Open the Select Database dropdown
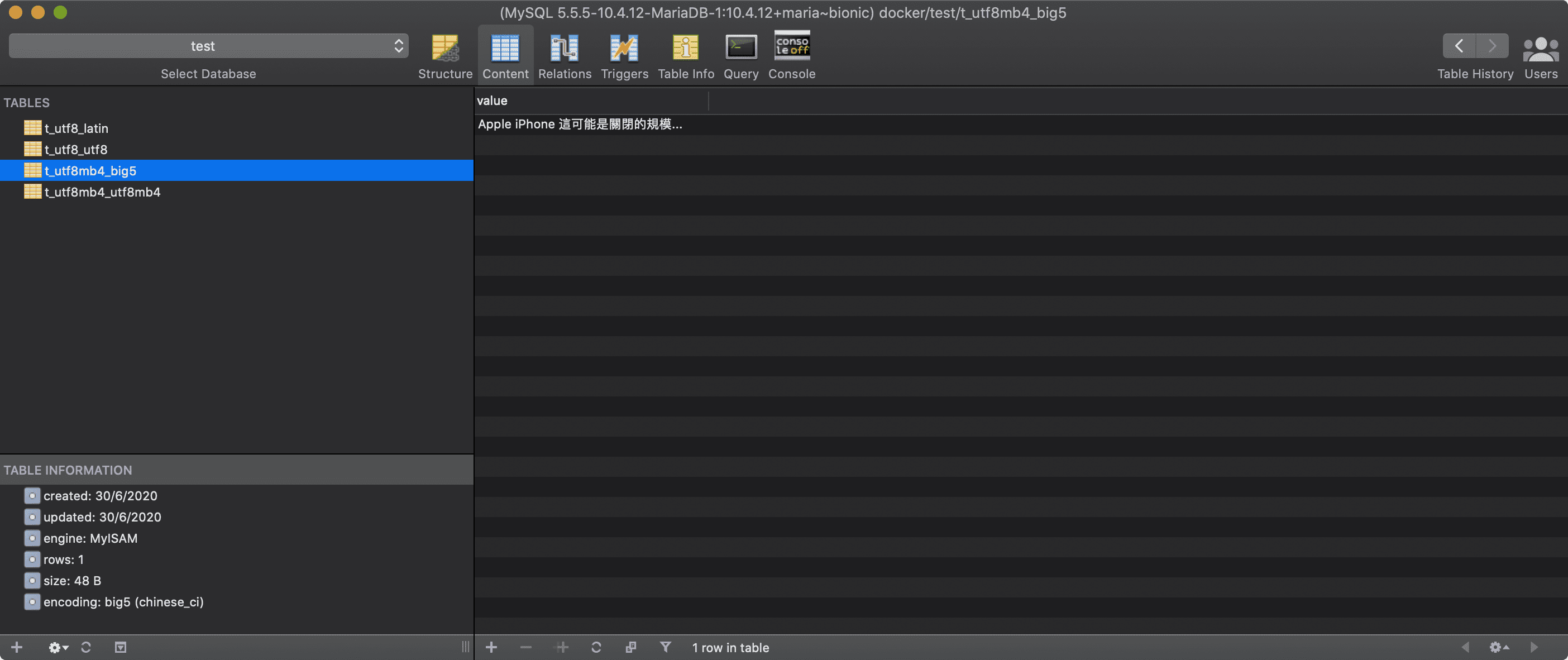Image resolution: width=1568 pixels, height=660 pixels. click(208, 46)
